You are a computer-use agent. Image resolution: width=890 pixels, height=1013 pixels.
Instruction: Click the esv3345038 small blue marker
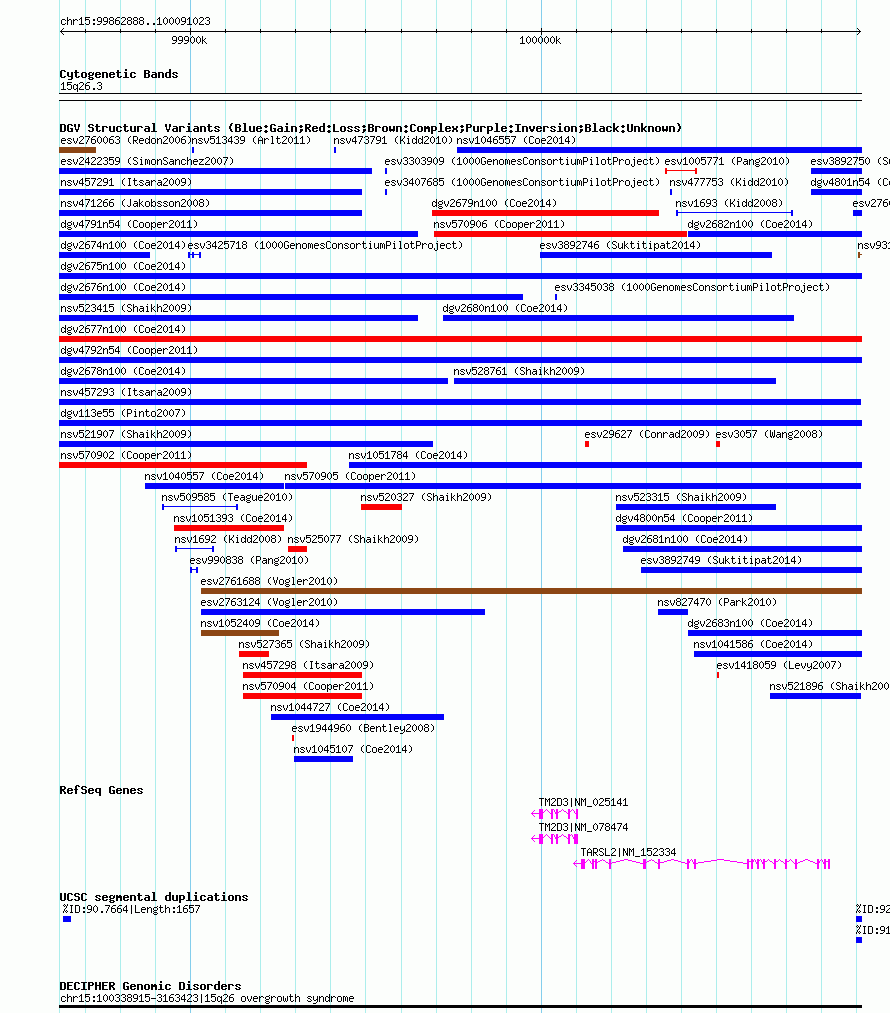555,297
